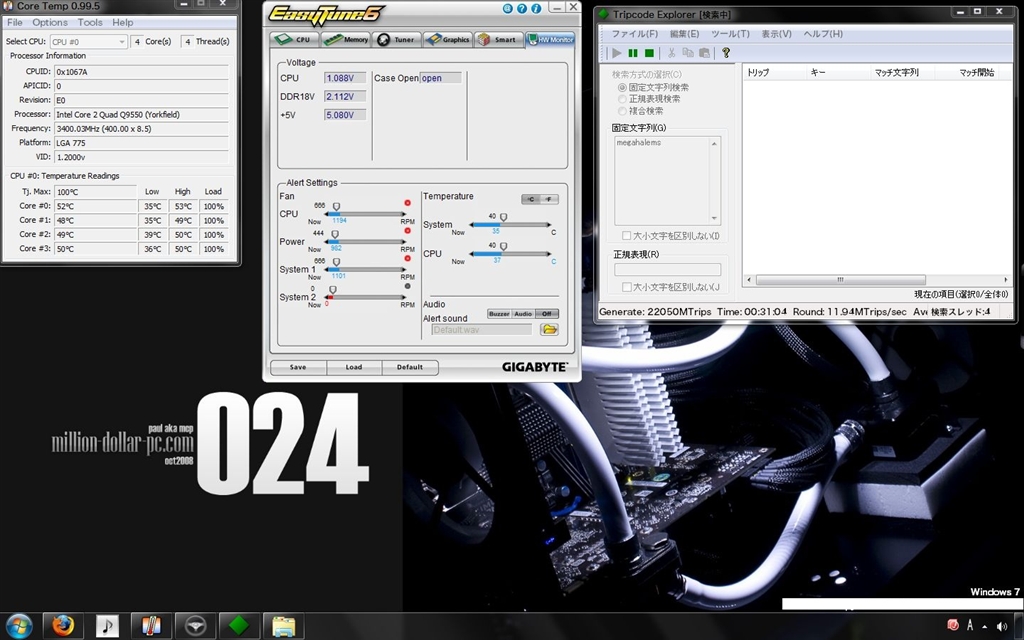Click the volume speaker tray icon
This screenshot has height=640, width=1024.
[x=1001, y=626]
